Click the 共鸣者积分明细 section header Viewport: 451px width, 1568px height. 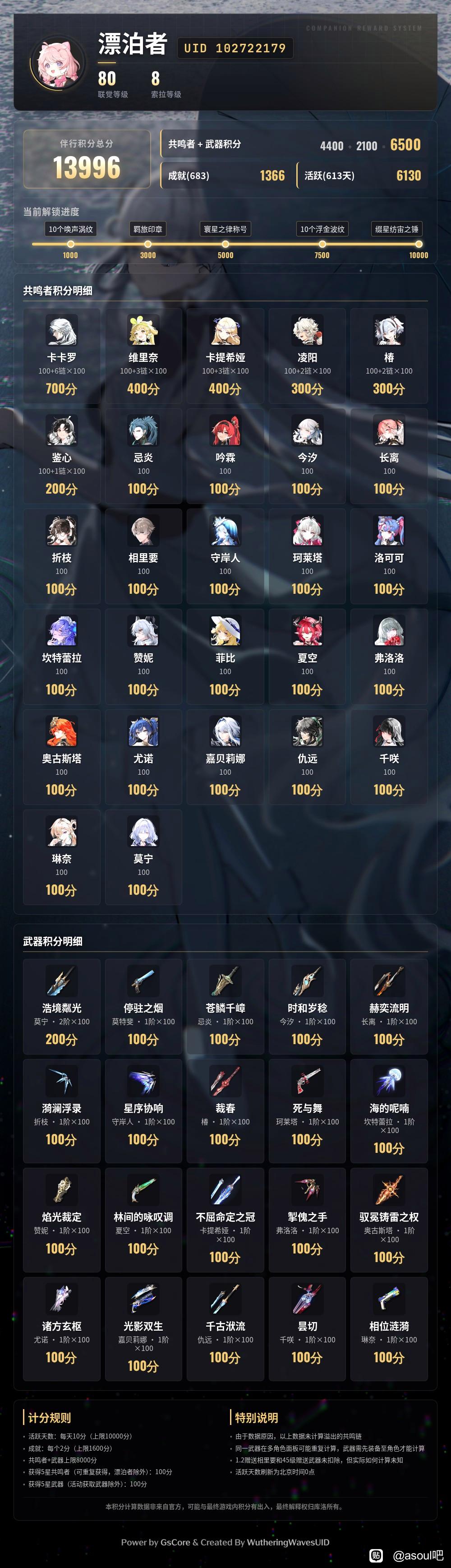pyautogui.click(x=58, y=291)
